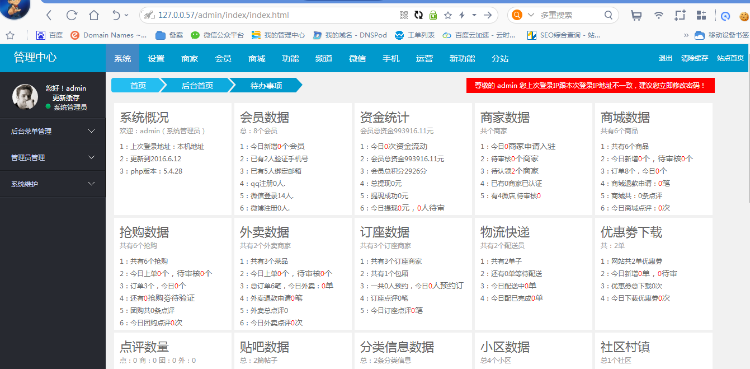
Task: Go back with the browser back arrow
Action: 49,15
